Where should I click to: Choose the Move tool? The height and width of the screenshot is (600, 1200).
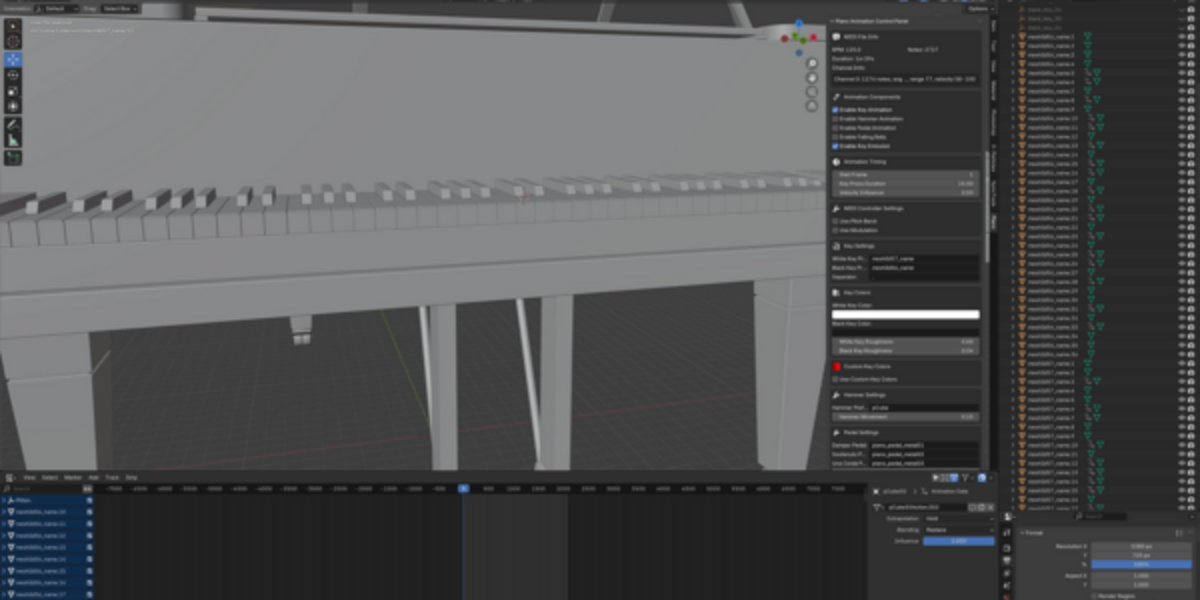(13, 59)
